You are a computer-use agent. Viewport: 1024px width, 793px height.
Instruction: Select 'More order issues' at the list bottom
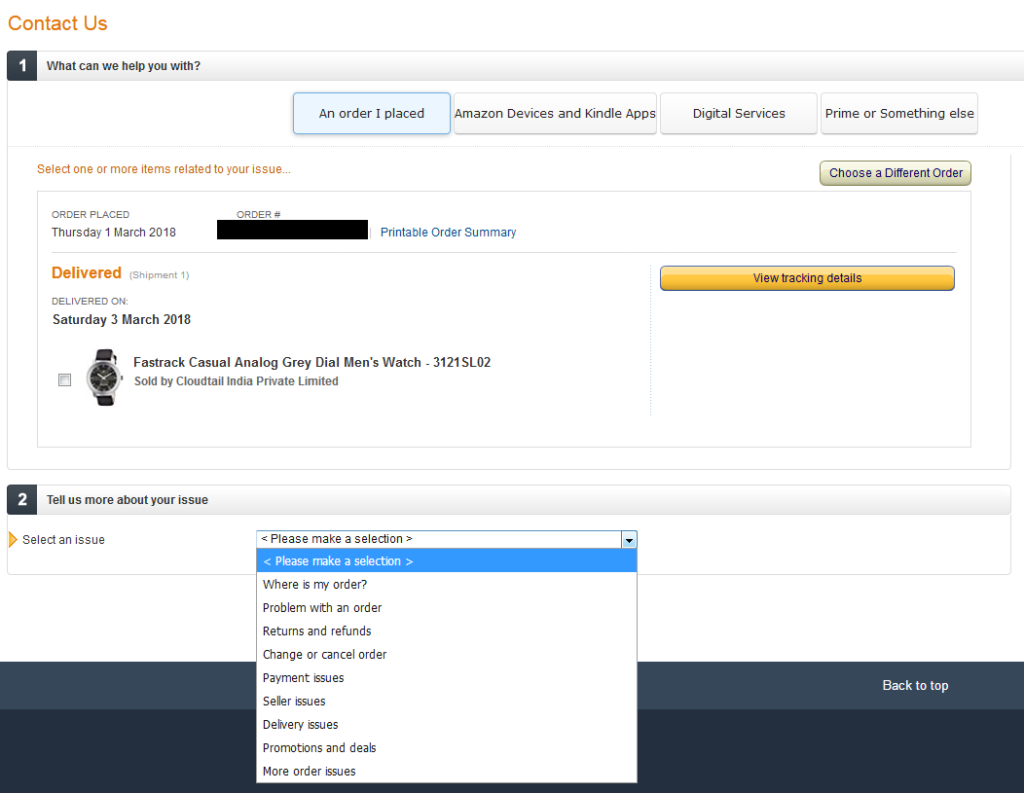tap(309, 770)
